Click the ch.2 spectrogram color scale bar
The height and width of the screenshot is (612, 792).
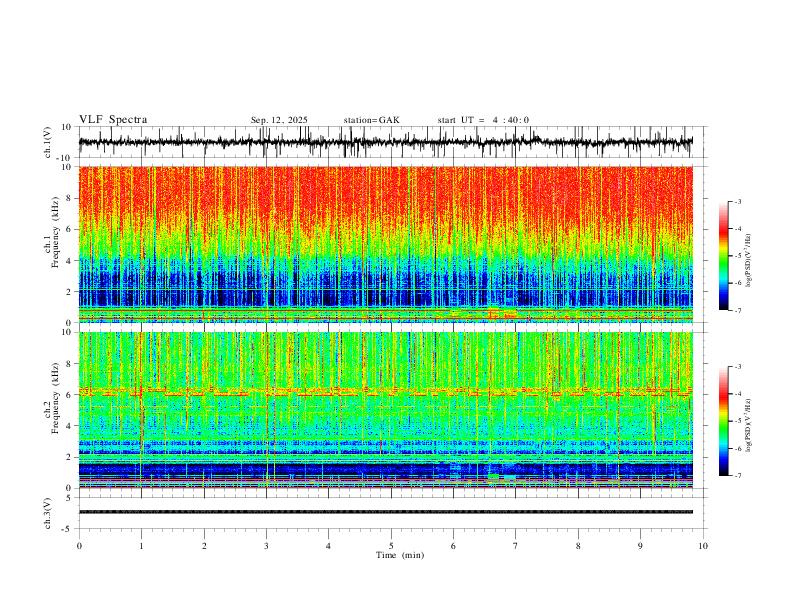click(x=723, y=421)
